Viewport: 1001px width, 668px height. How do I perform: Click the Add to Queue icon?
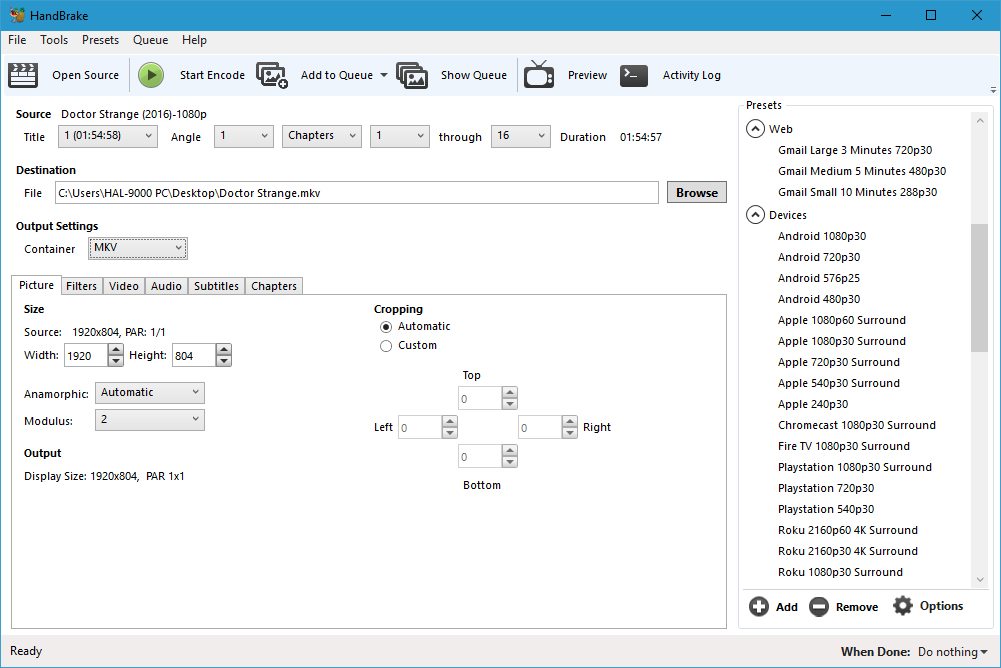pyautogui.click(x=272, y=75)
